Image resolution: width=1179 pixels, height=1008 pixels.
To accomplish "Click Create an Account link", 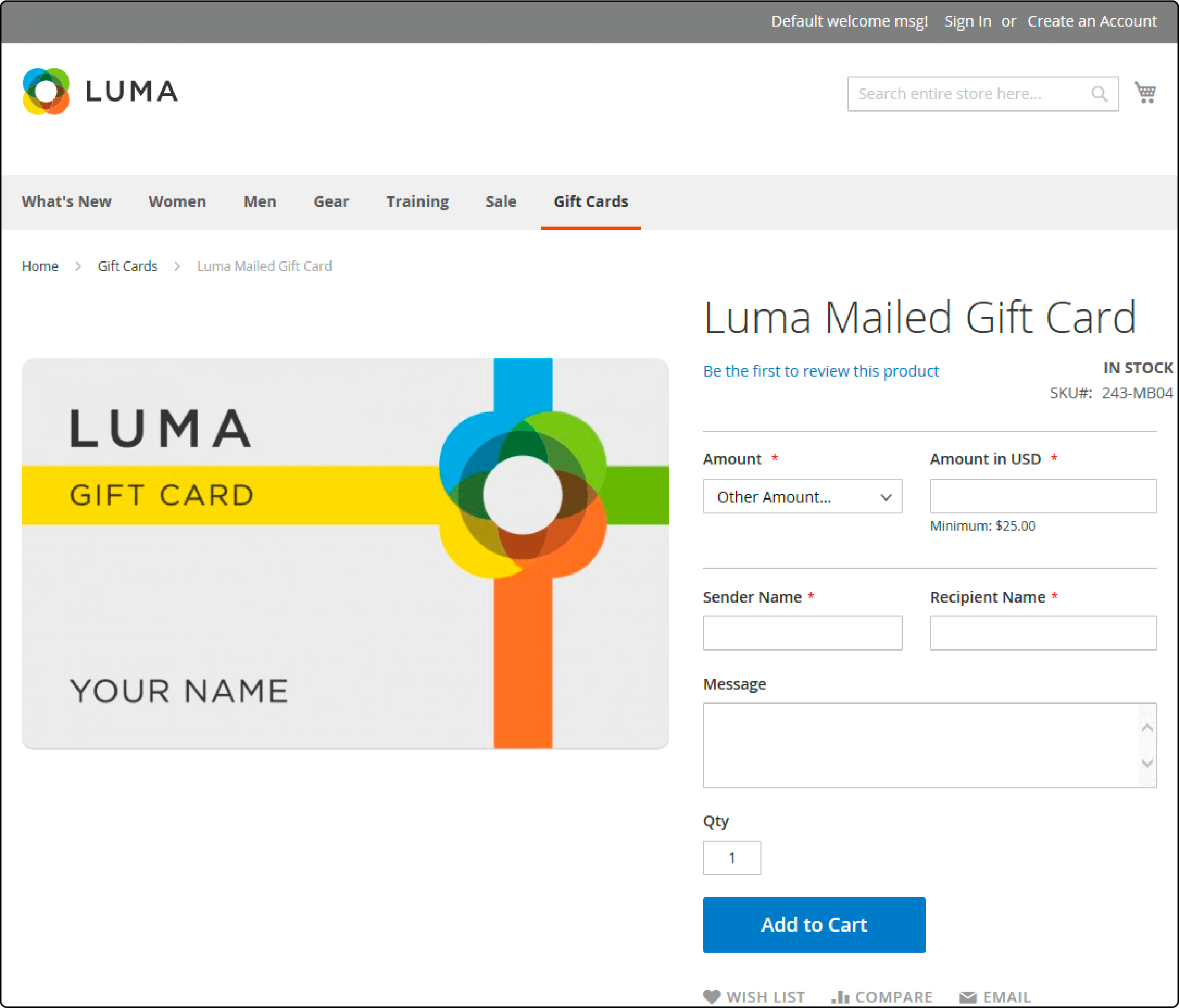I will [x=1092, y=21].
